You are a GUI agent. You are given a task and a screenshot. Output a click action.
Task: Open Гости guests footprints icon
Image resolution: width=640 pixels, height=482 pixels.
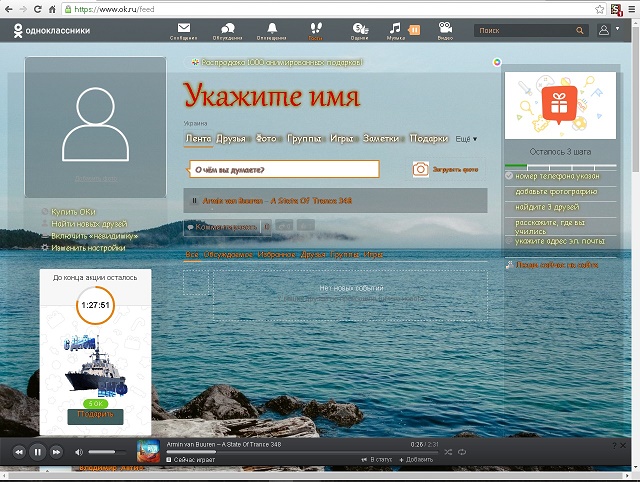click(315, 31)
